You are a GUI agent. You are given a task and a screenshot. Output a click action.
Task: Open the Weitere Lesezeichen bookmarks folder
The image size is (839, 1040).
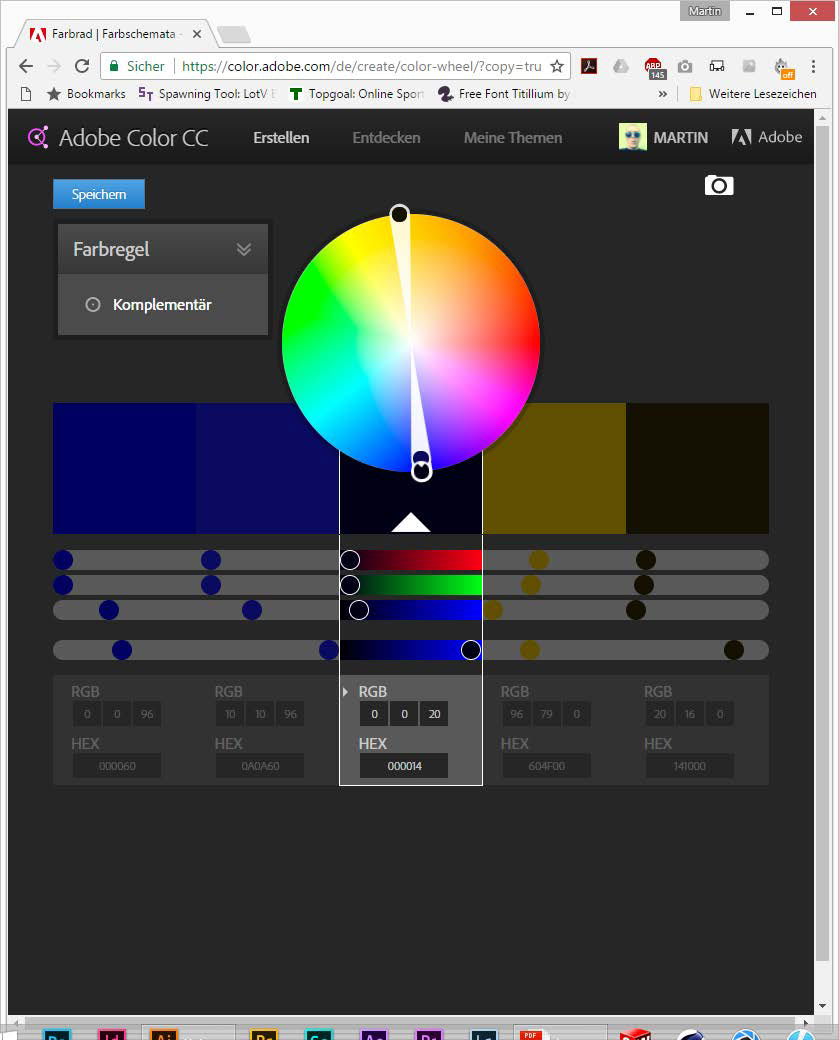pos(753,94)
